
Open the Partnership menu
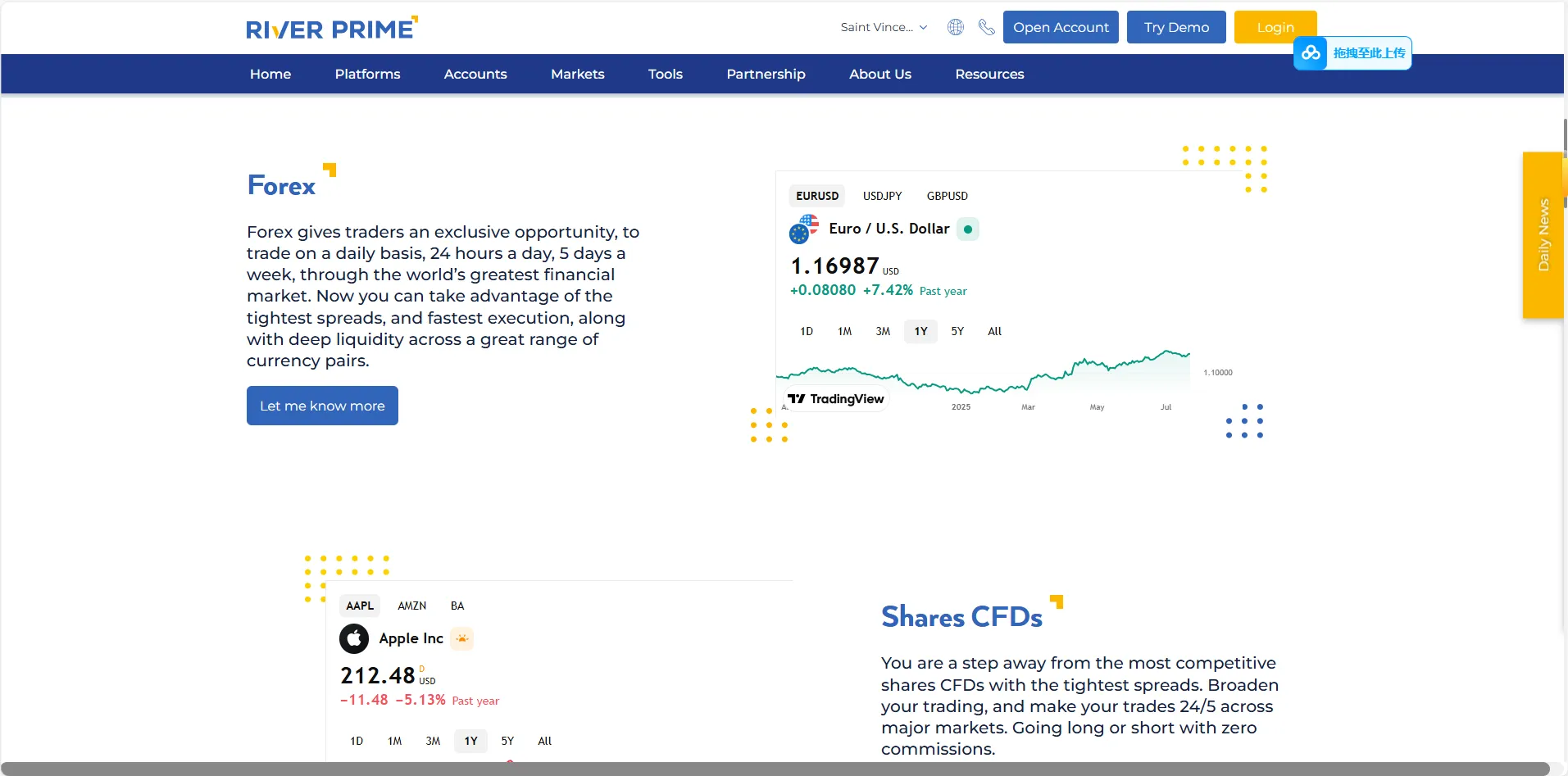pyautogui.click(x=766, y=74)
